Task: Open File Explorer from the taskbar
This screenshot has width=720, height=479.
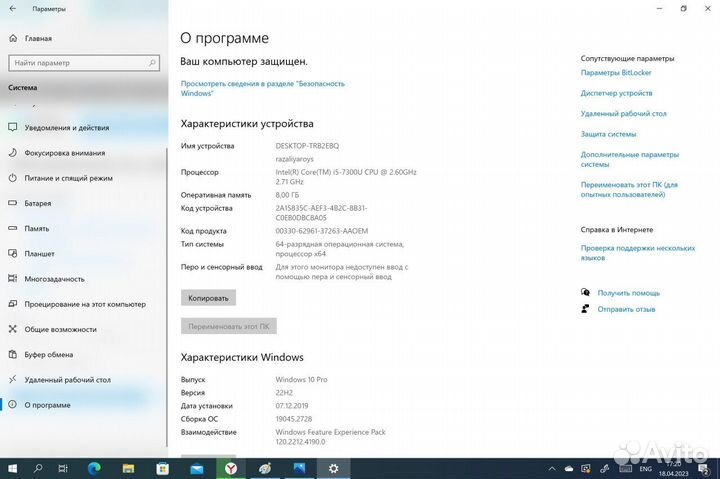Action: [129, 468]
